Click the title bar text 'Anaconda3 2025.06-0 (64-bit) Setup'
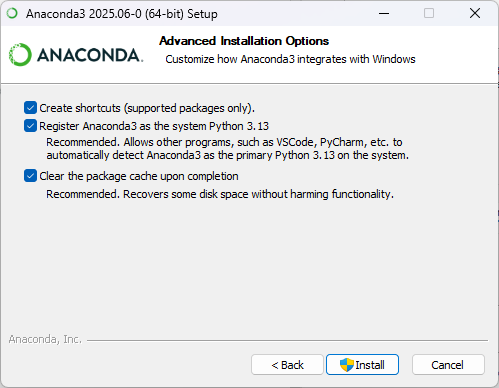Viewport: 499px width, 388px height. coord(122,14)
